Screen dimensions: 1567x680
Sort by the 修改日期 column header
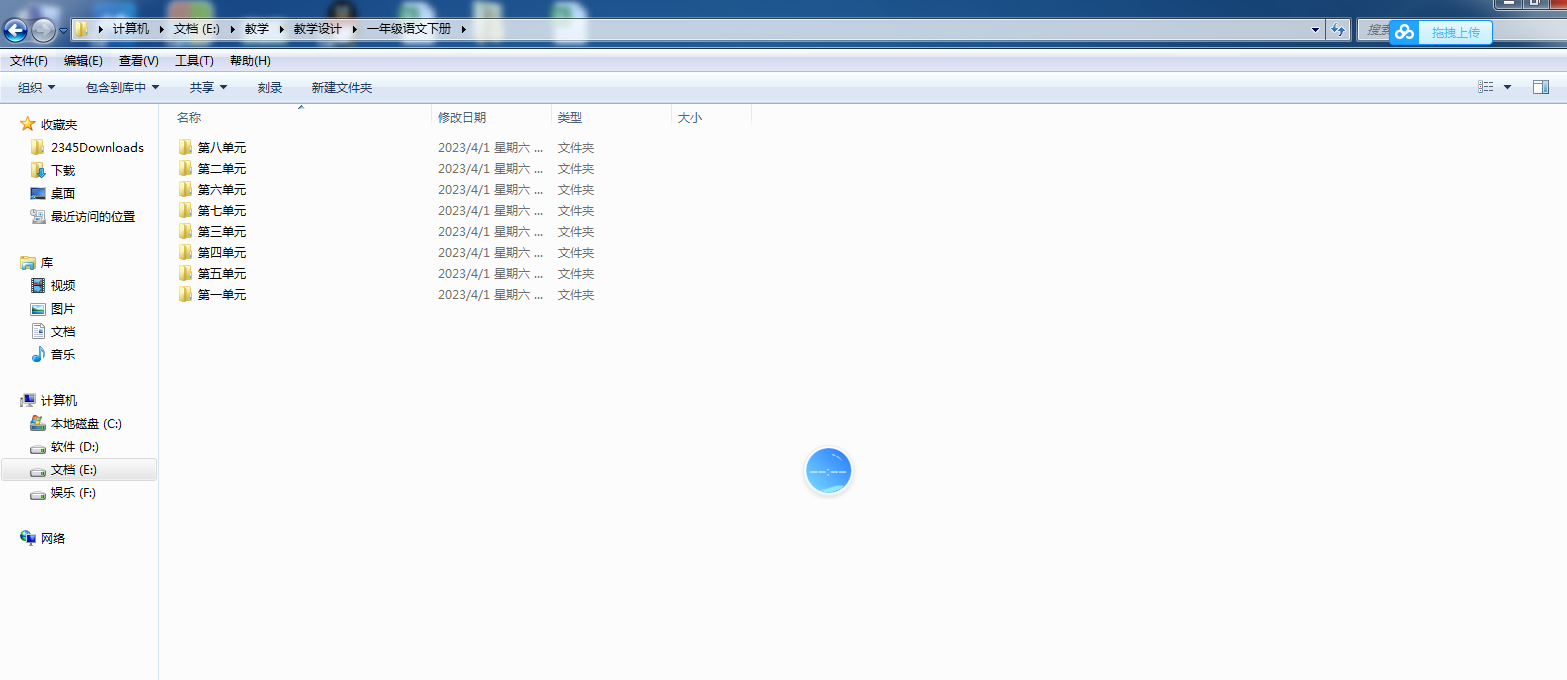(462, 117)
